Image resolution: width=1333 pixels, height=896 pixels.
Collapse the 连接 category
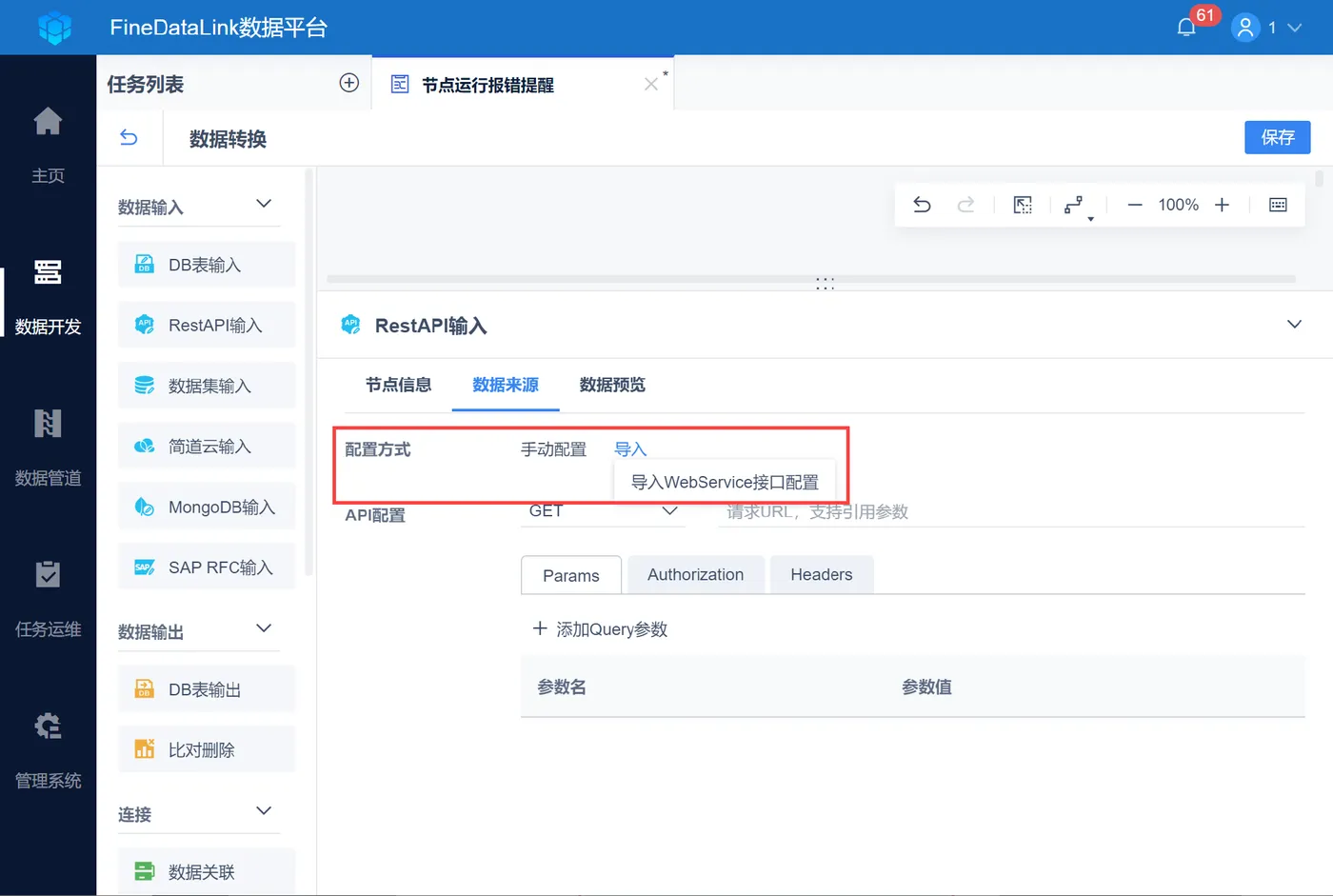tap(264, 811)
